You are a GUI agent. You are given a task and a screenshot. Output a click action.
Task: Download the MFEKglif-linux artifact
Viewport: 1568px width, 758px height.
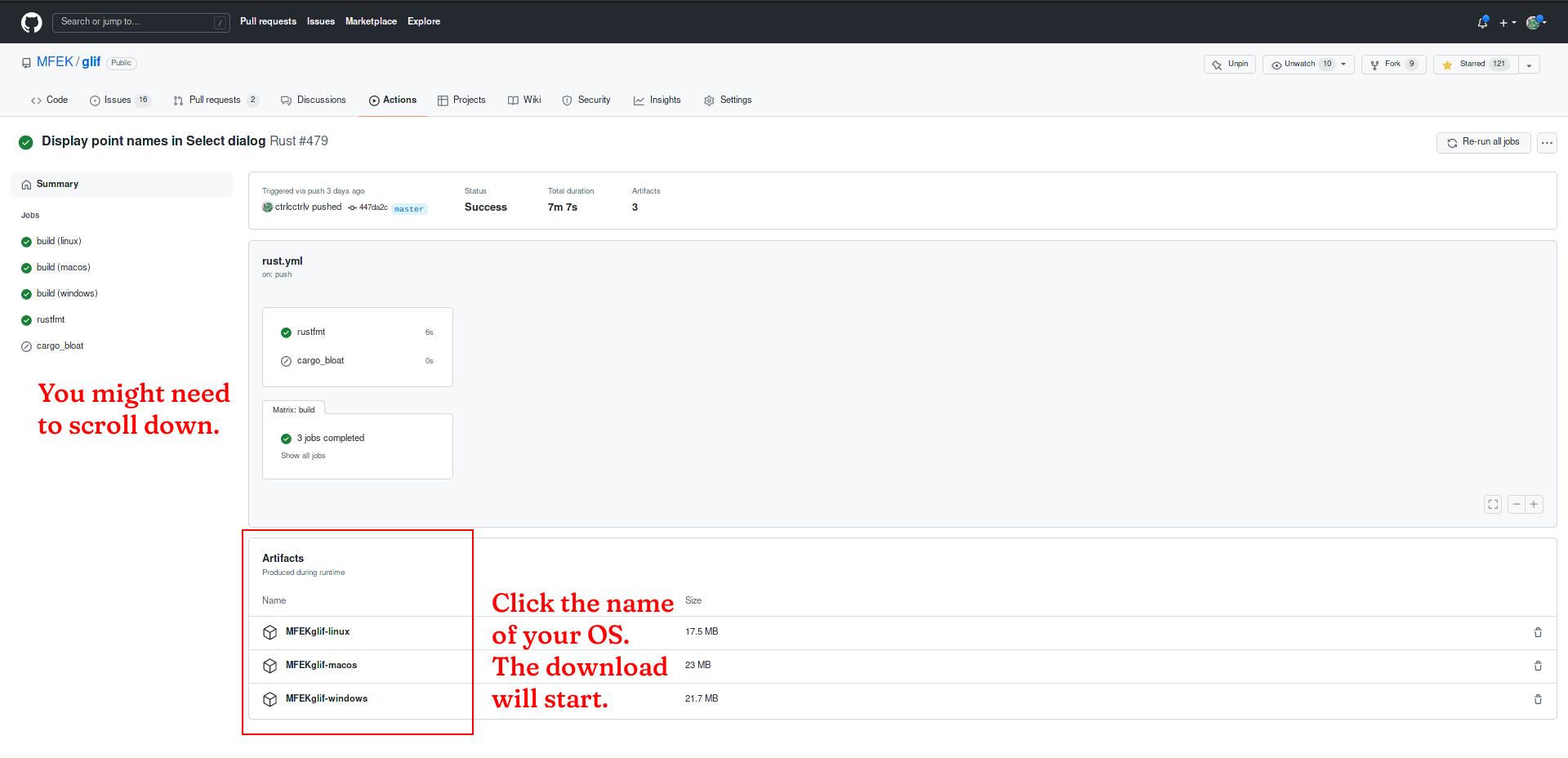[x=318, y=631]
